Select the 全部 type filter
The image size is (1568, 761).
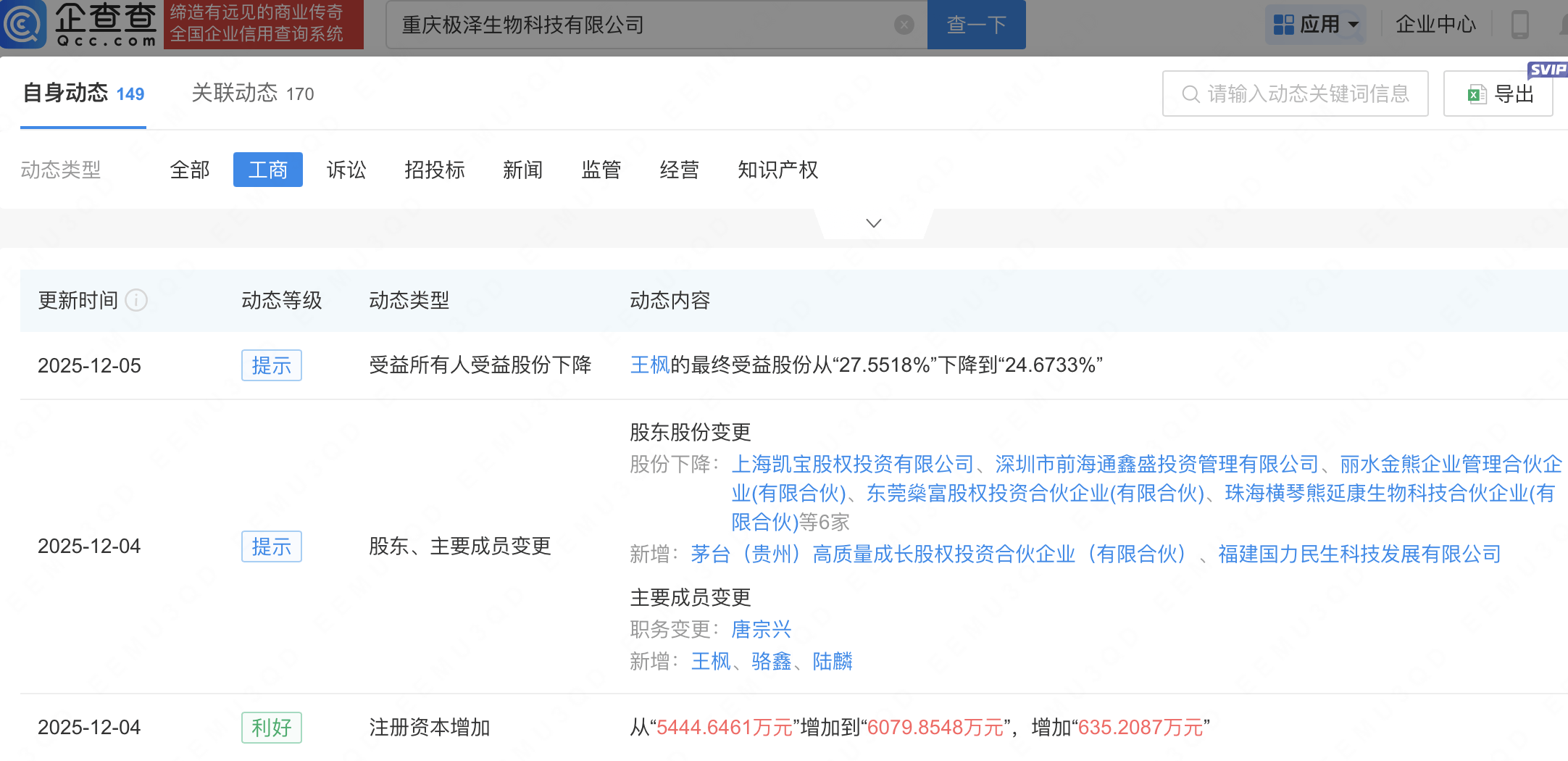coord(190,170)
